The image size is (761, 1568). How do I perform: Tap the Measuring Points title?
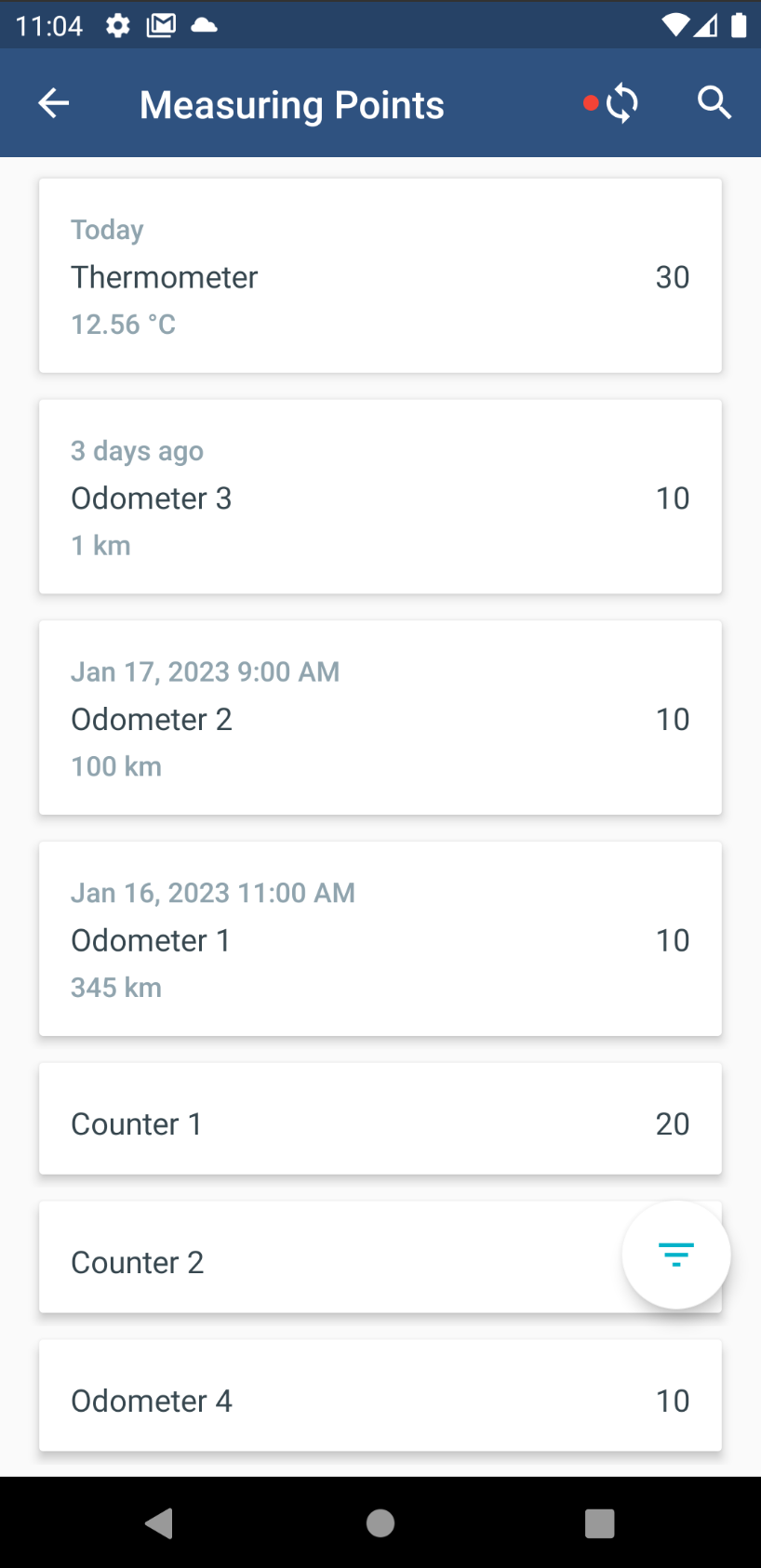click(291, 105)
